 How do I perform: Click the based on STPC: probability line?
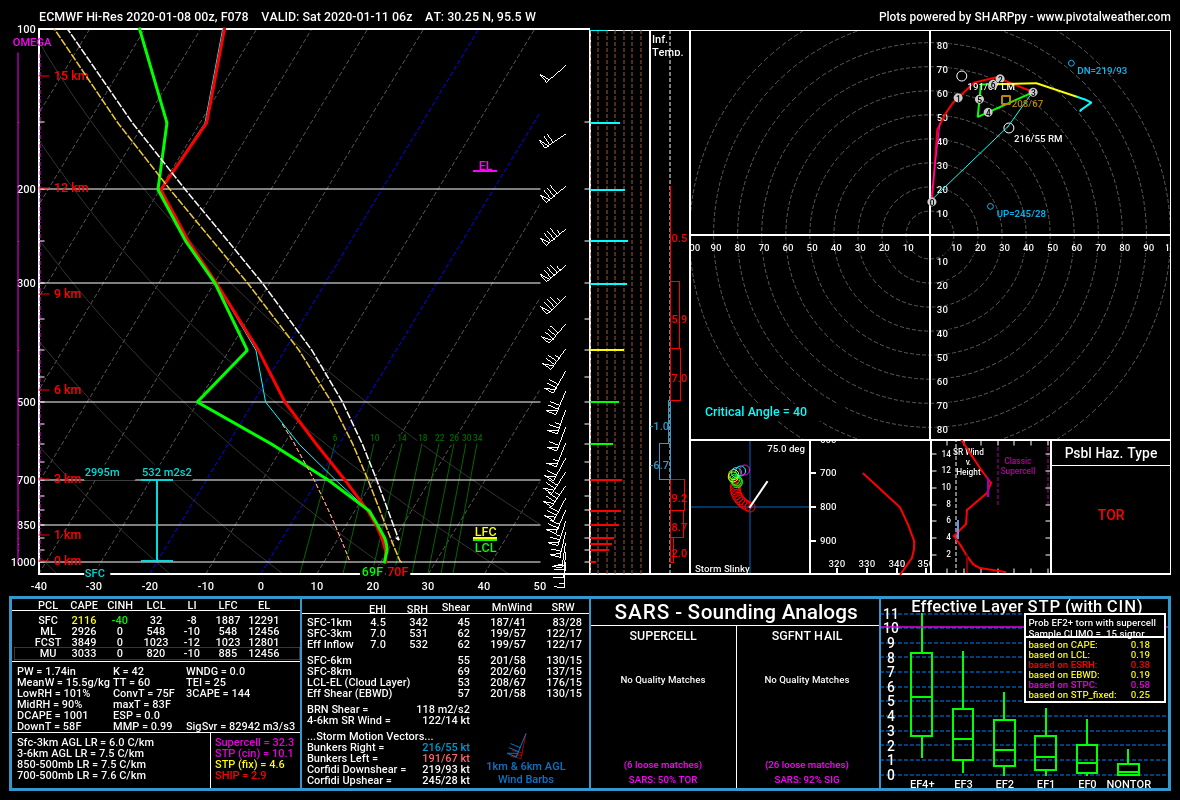pos(1089,685)
